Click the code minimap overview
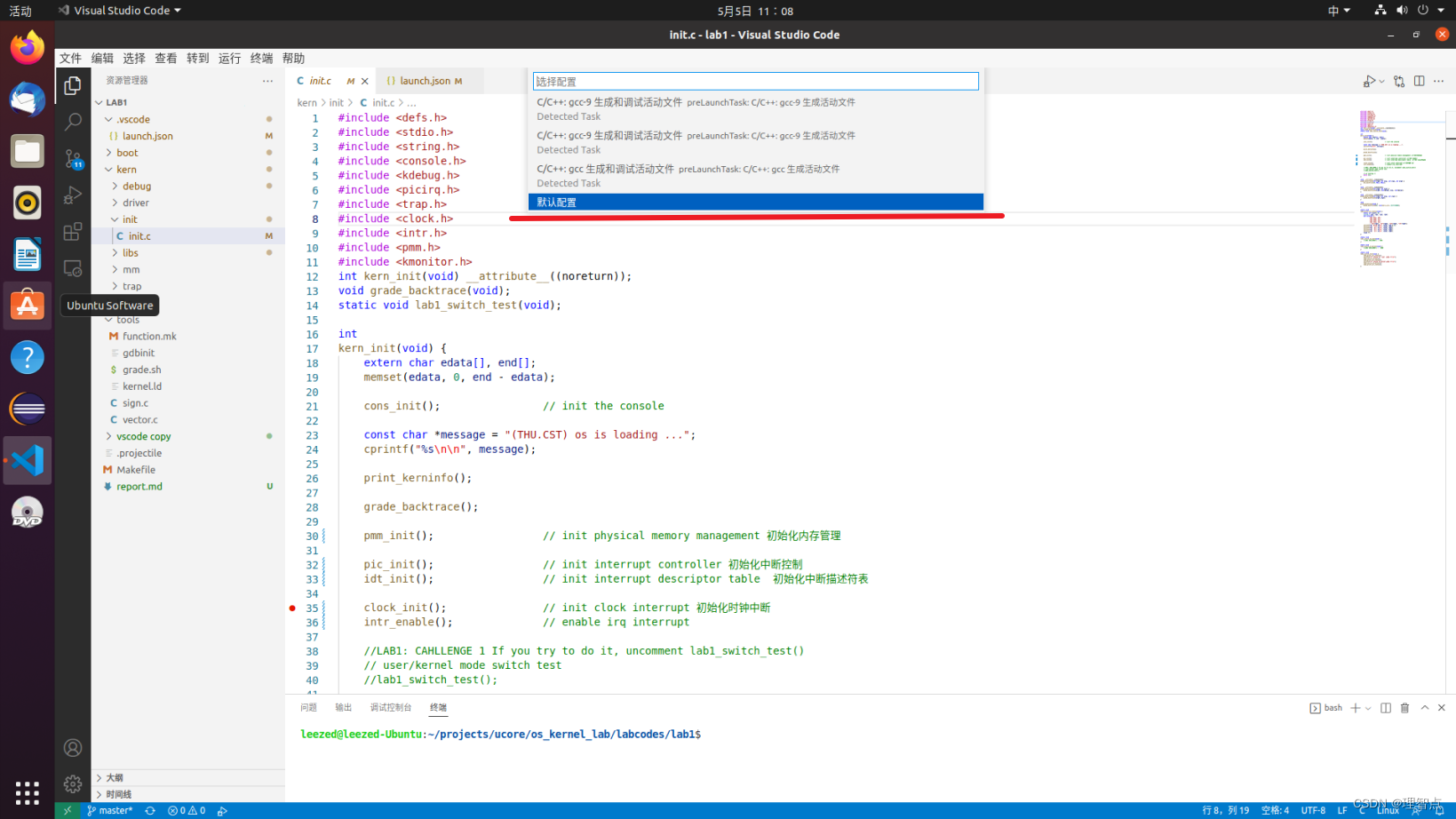The height and width of the screenshot is (819, 1456). tap(1399, 188)
